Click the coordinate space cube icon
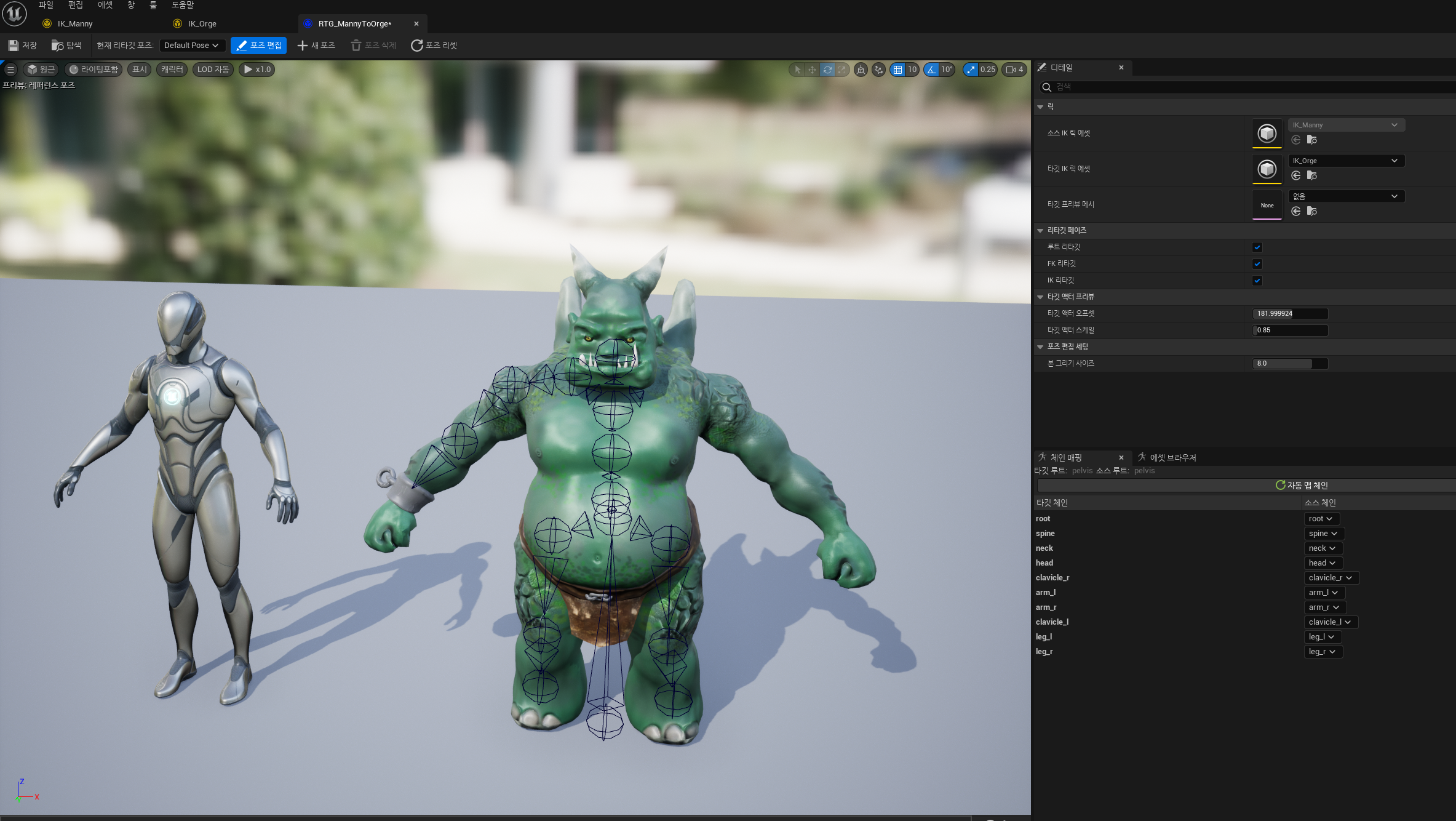Viewport: 1456px width, 821px height. point(861,70)
